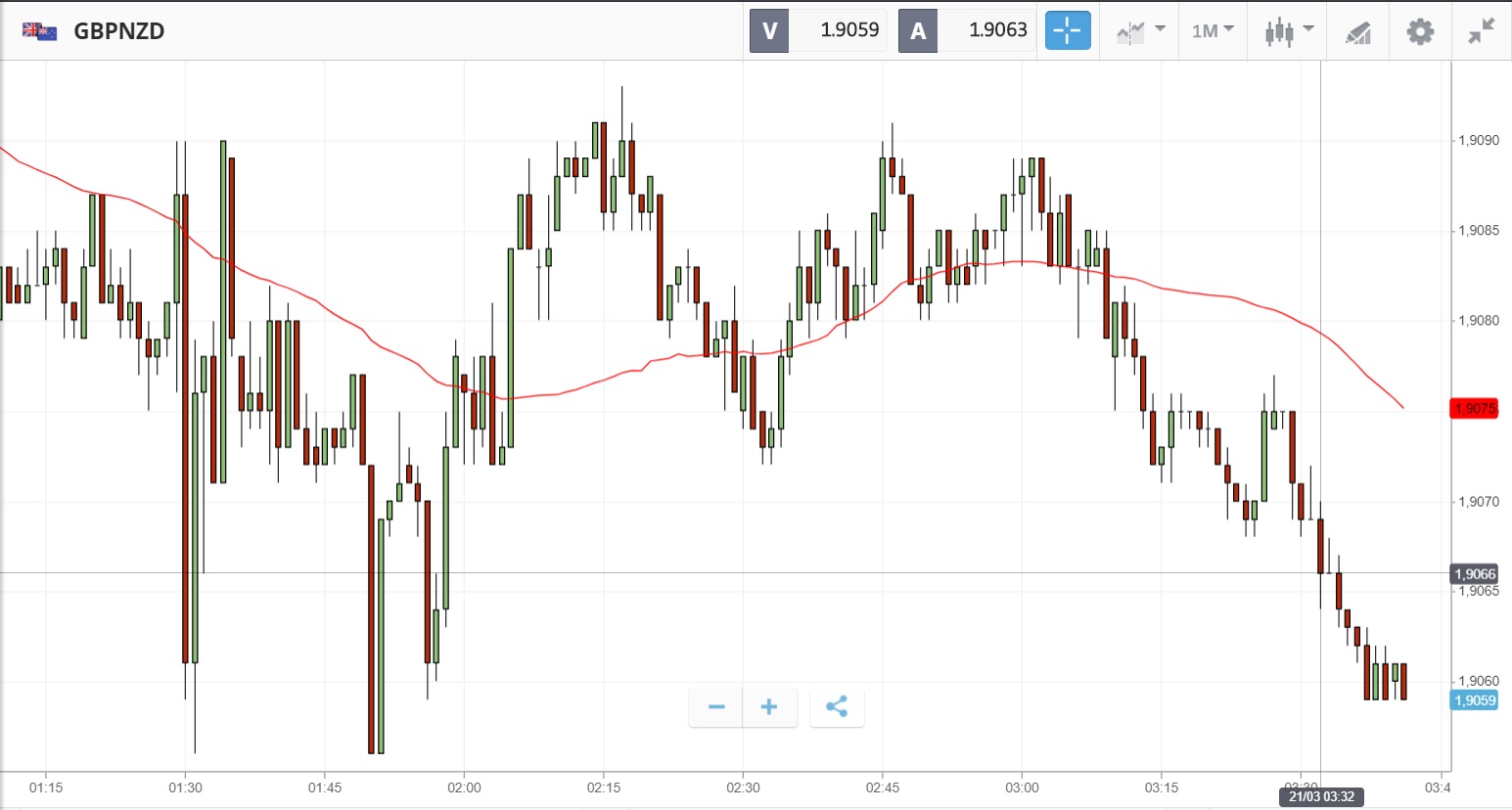Viewport: 1512px width, 810px height.
Task: Click the 1.9066 crosshair price label
Action: [x=1474, y=574]
